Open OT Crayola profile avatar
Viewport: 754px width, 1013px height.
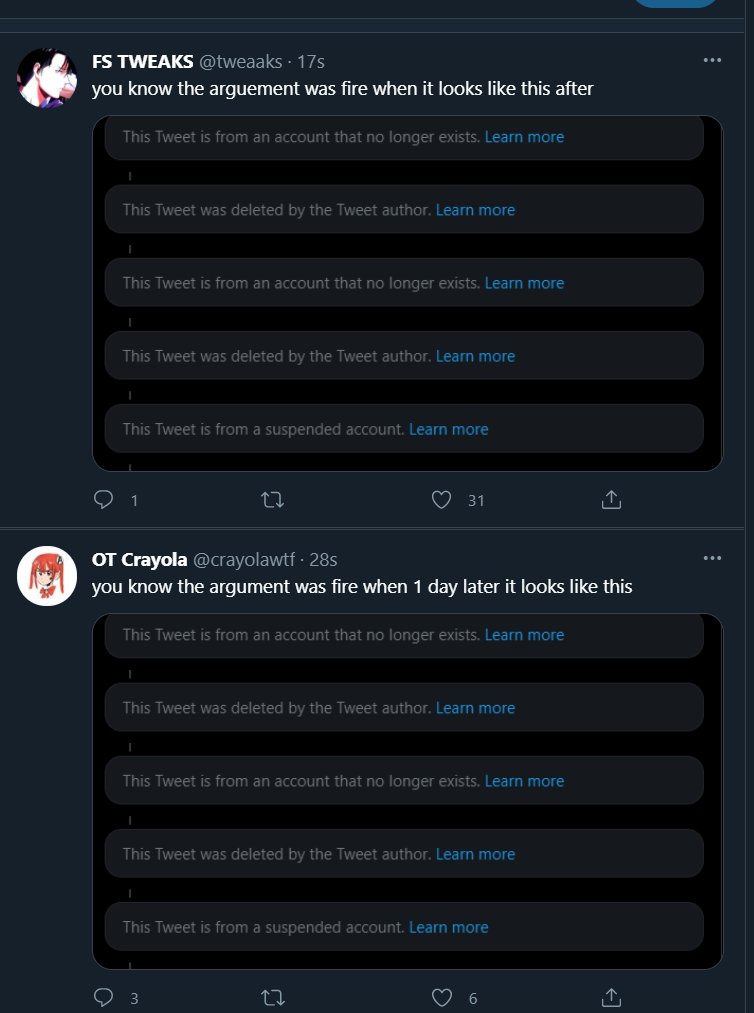coord(47,575)
